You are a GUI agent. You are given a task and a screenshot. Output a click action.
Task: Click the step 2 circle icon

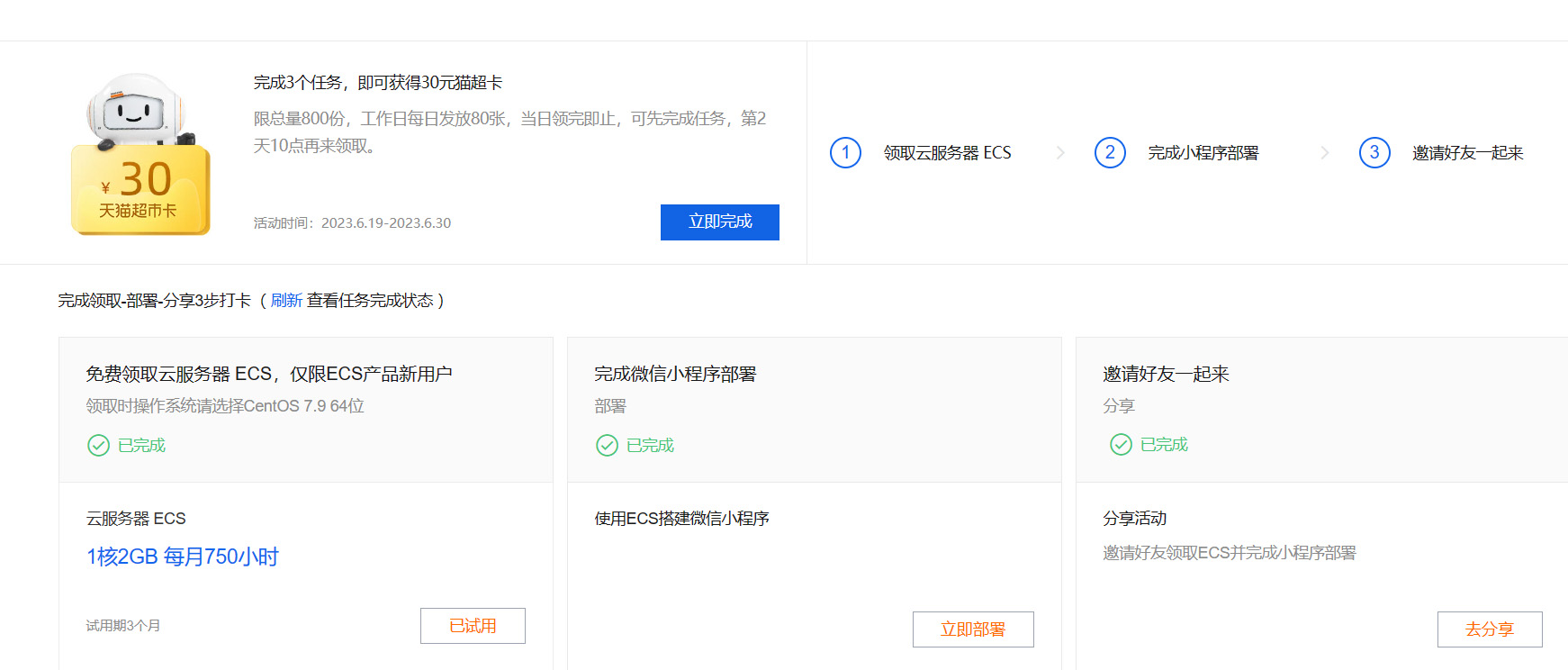pyautogui.click(x=1110, y=152)
